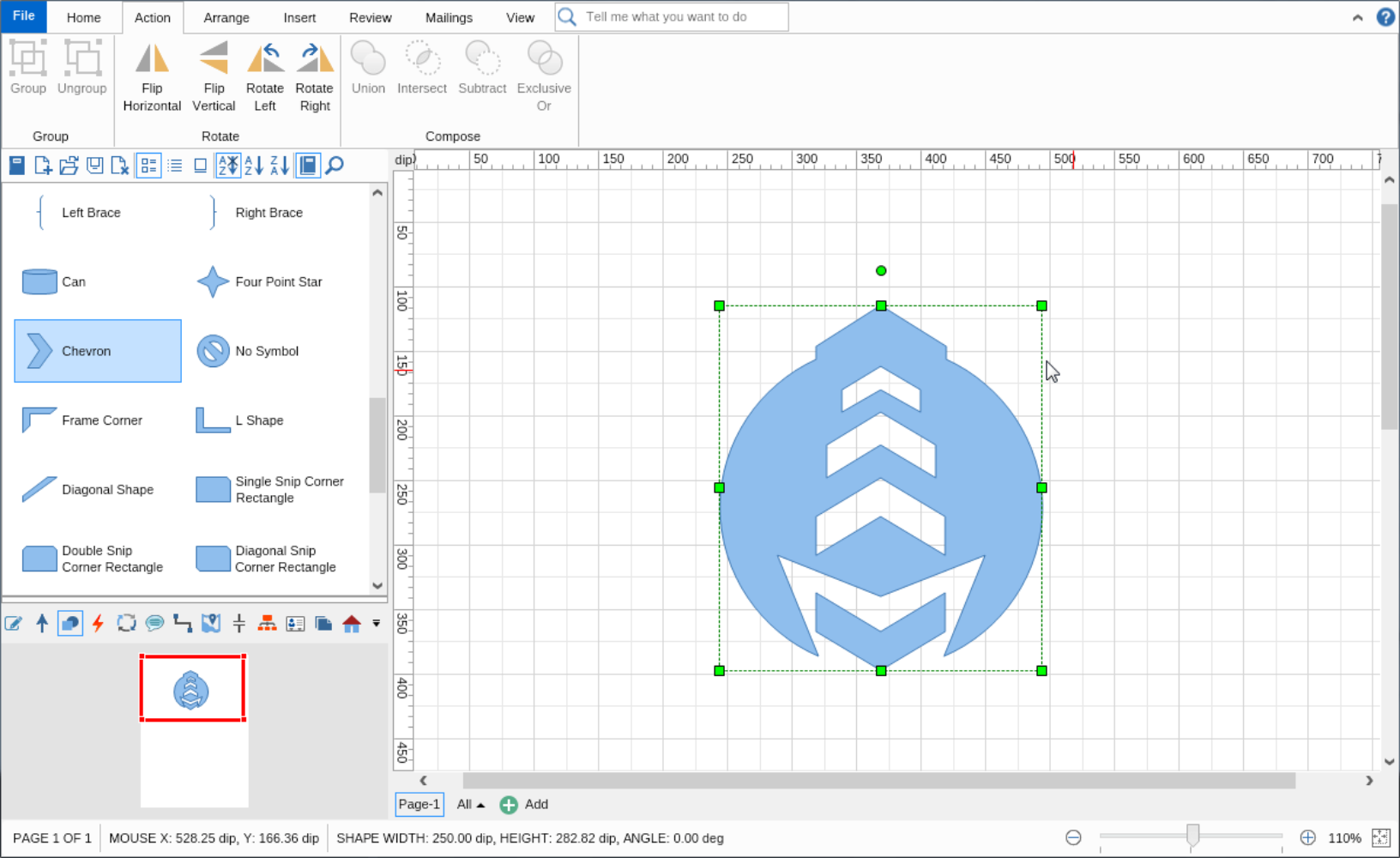Close stencil with document X icon
1400x858 pixels.
120,165
